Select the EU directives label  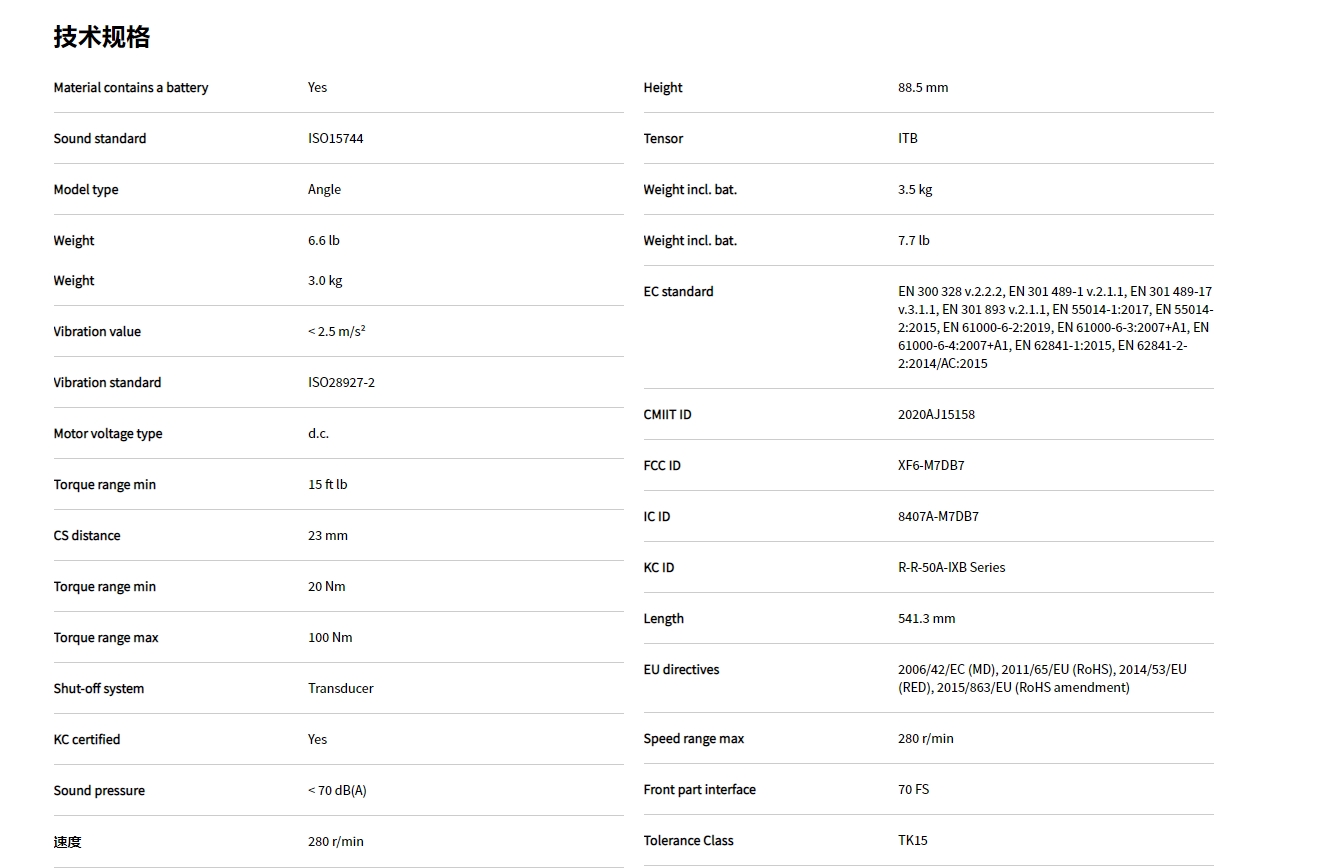click(681, 670)
